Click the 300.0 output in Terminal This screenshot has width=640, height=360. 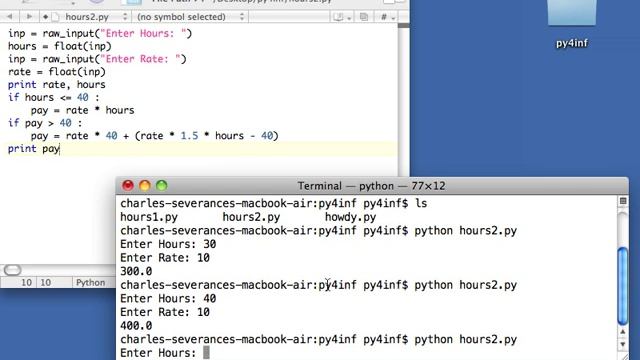click(136, 271)
